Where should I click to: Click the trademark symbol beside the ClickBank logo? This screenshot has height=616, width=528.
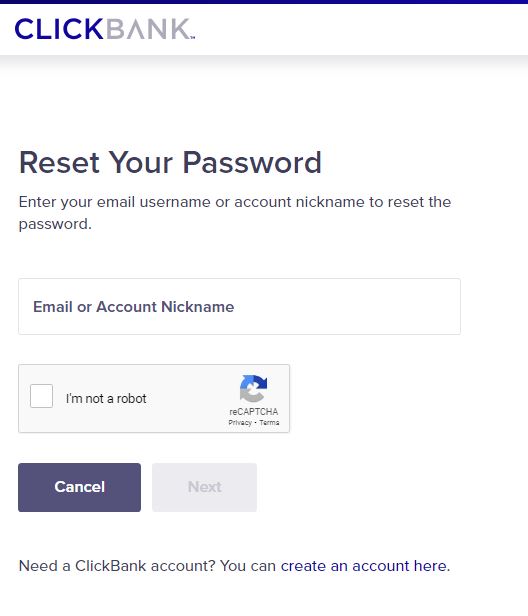pyautogui.click(x=193, y=38)
